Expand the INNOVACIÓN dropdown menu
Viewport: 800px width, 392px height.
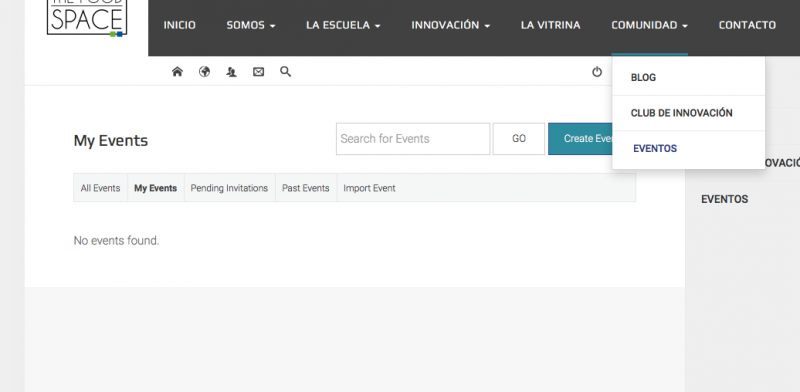pyautogui.click(x=451, y=25)
